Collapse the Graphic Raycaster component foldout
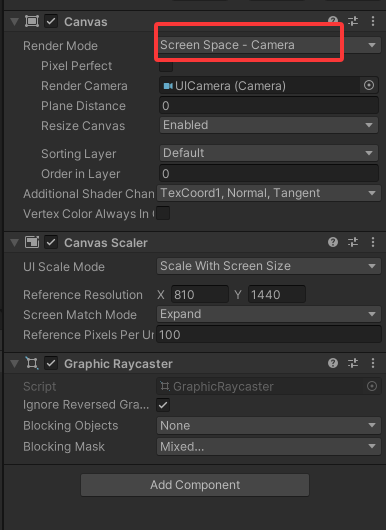This screenshot has height=530, width=386. [x=14, y=364]
